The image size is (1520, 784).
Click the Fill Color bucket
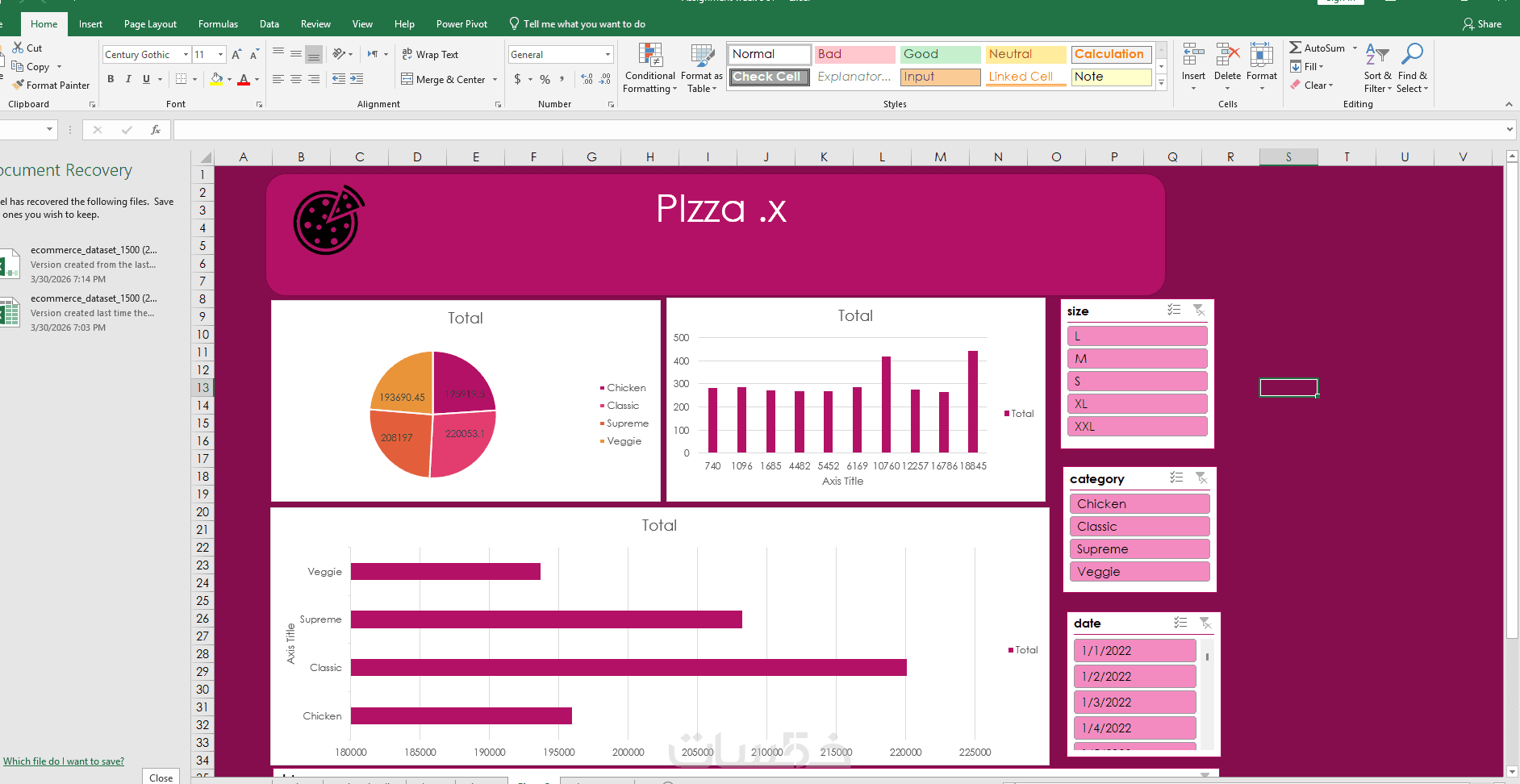pos(216,79)
